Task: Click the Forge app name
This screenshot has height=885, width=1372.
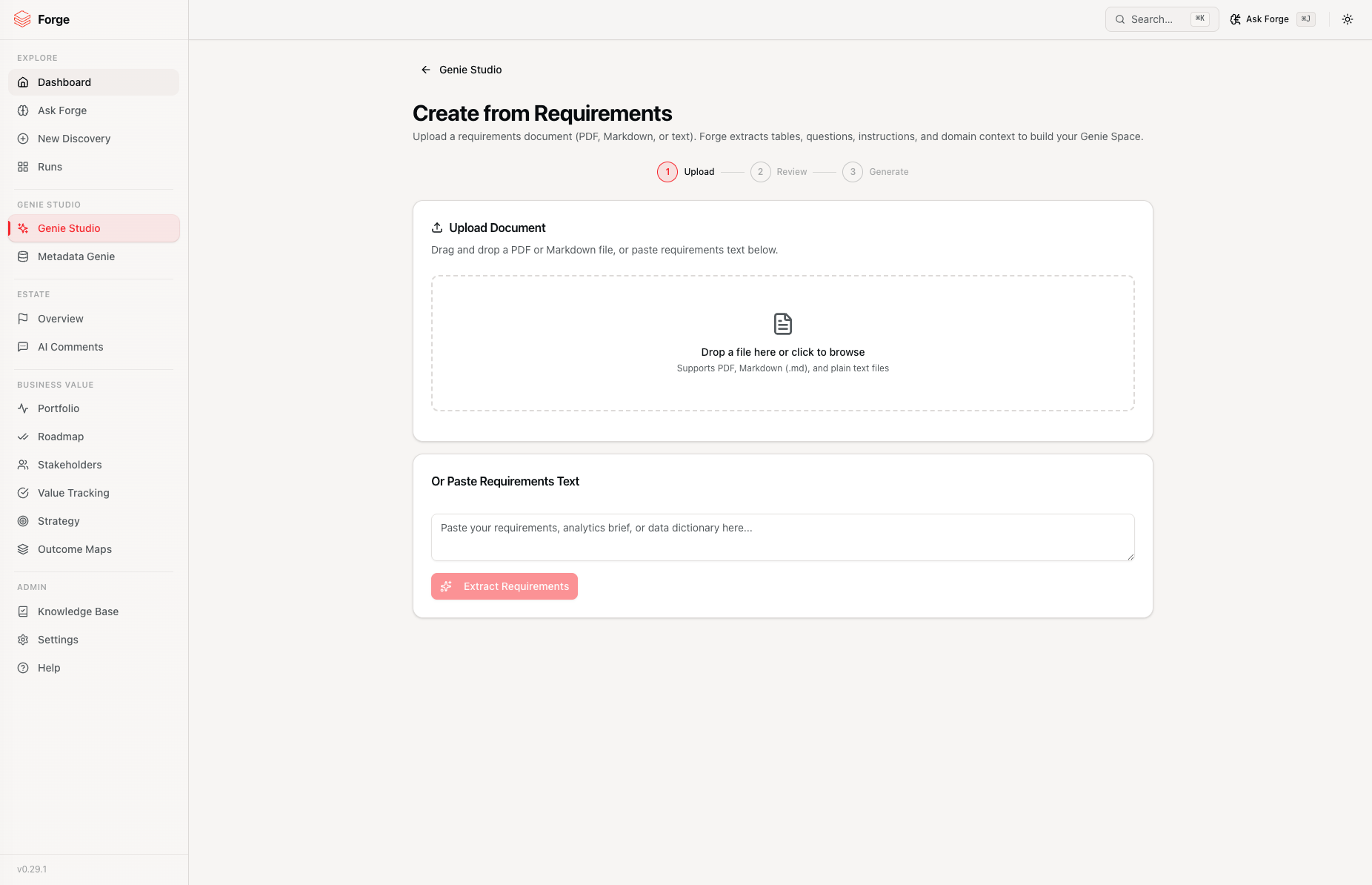Action: (x=53, y=19)
